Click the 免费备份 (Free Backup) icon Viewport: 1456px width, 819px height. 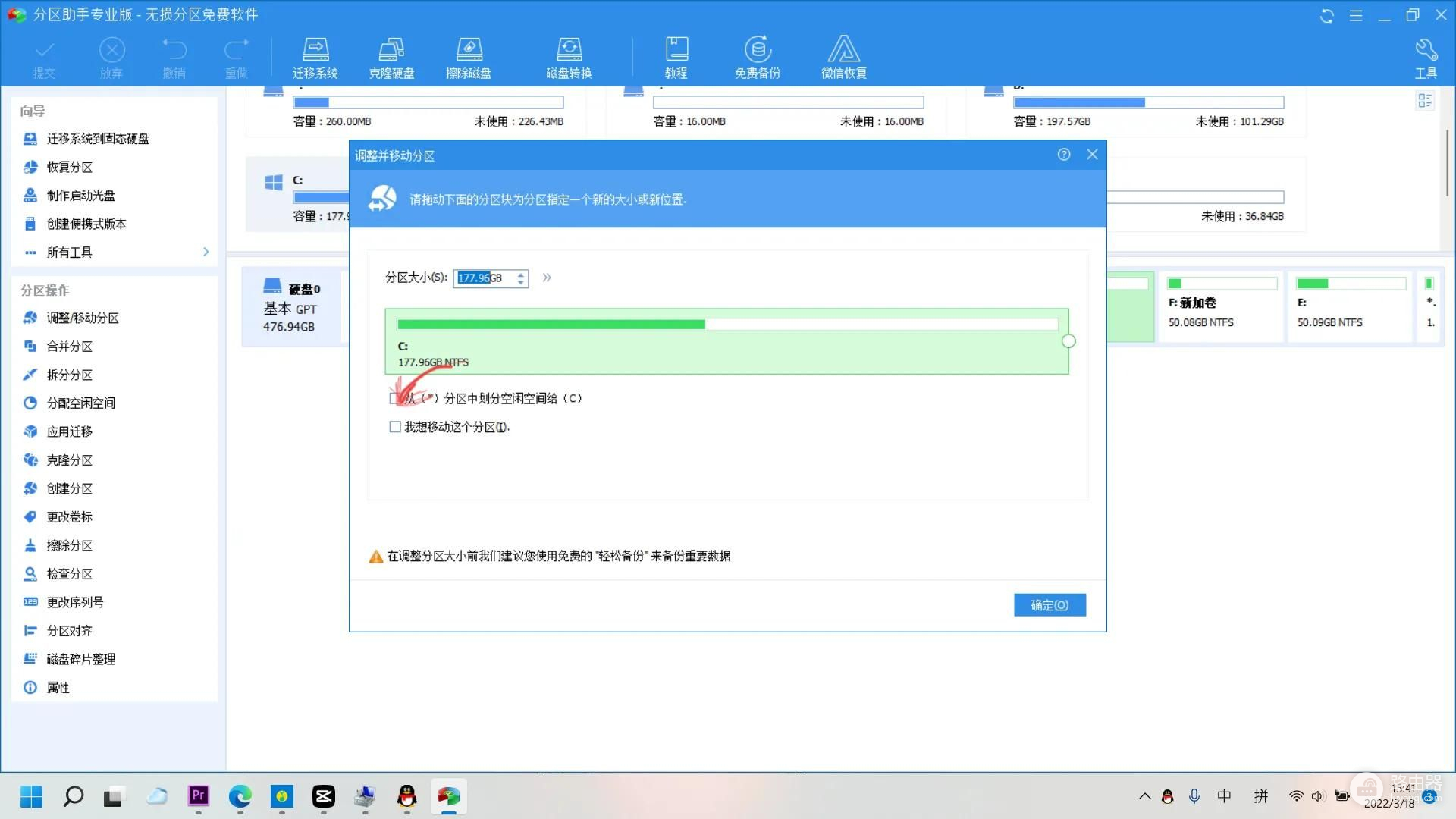pyautogui.click(x=757, y=58)
